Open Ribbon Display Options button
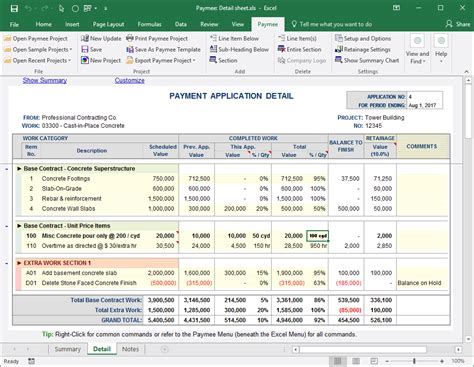 click(x=396, y=8)
